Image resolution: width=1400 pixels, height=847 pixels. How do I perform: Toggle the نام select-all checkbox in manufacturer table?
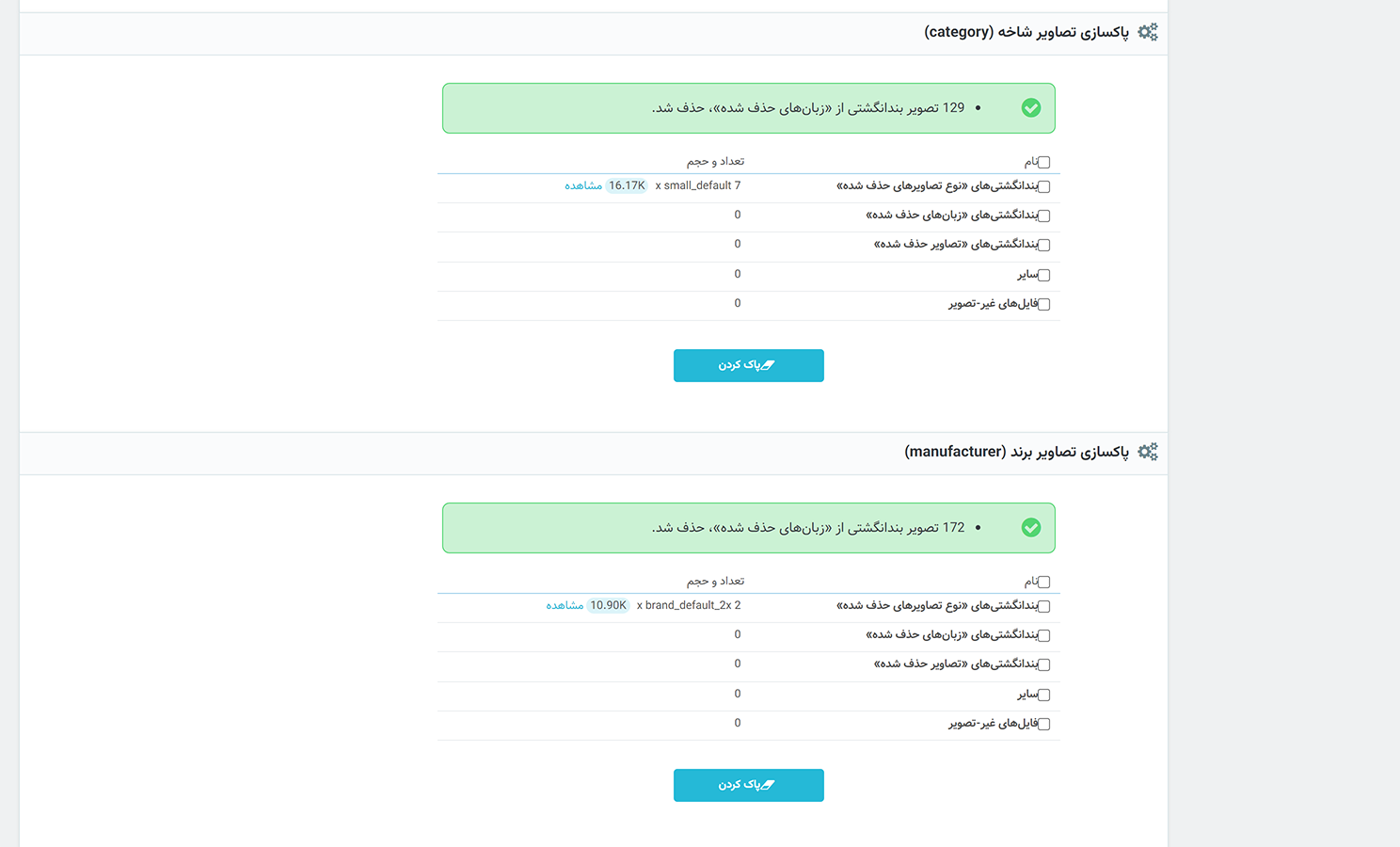click(x=1043, y=583)
